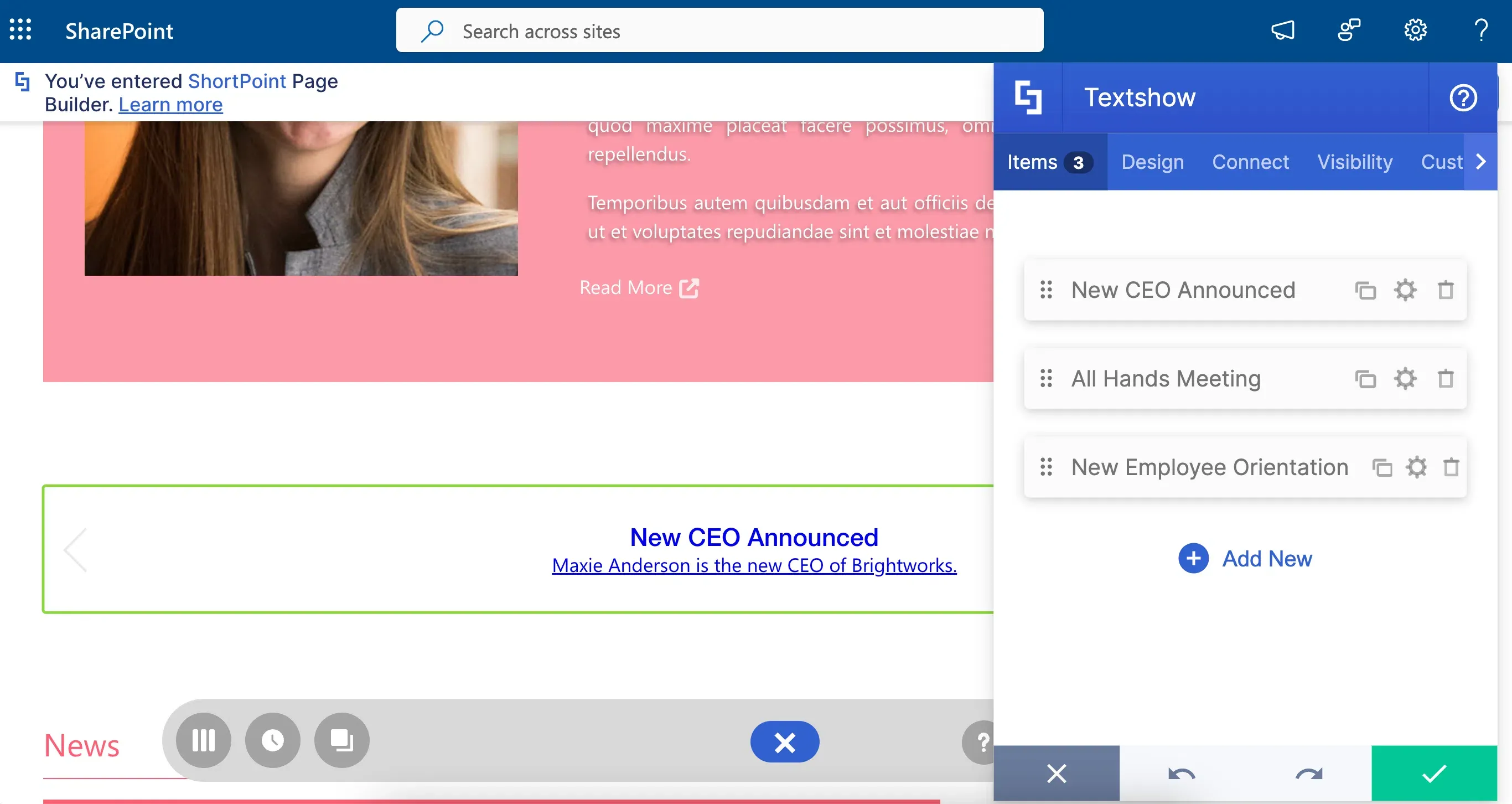Delete the New Employee Orientation item
The image size is (1512, 804).
pos(1451,467)
